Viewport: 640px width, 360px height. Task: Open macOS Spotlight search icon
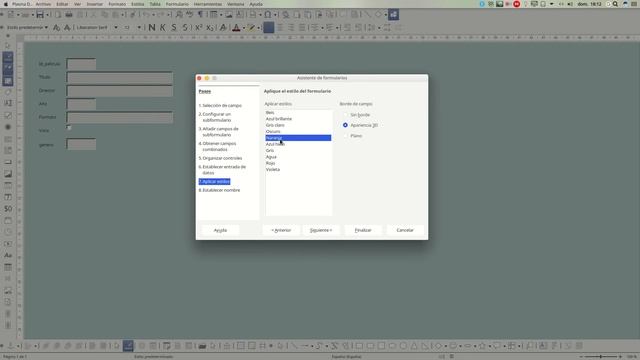pos(615,4)
